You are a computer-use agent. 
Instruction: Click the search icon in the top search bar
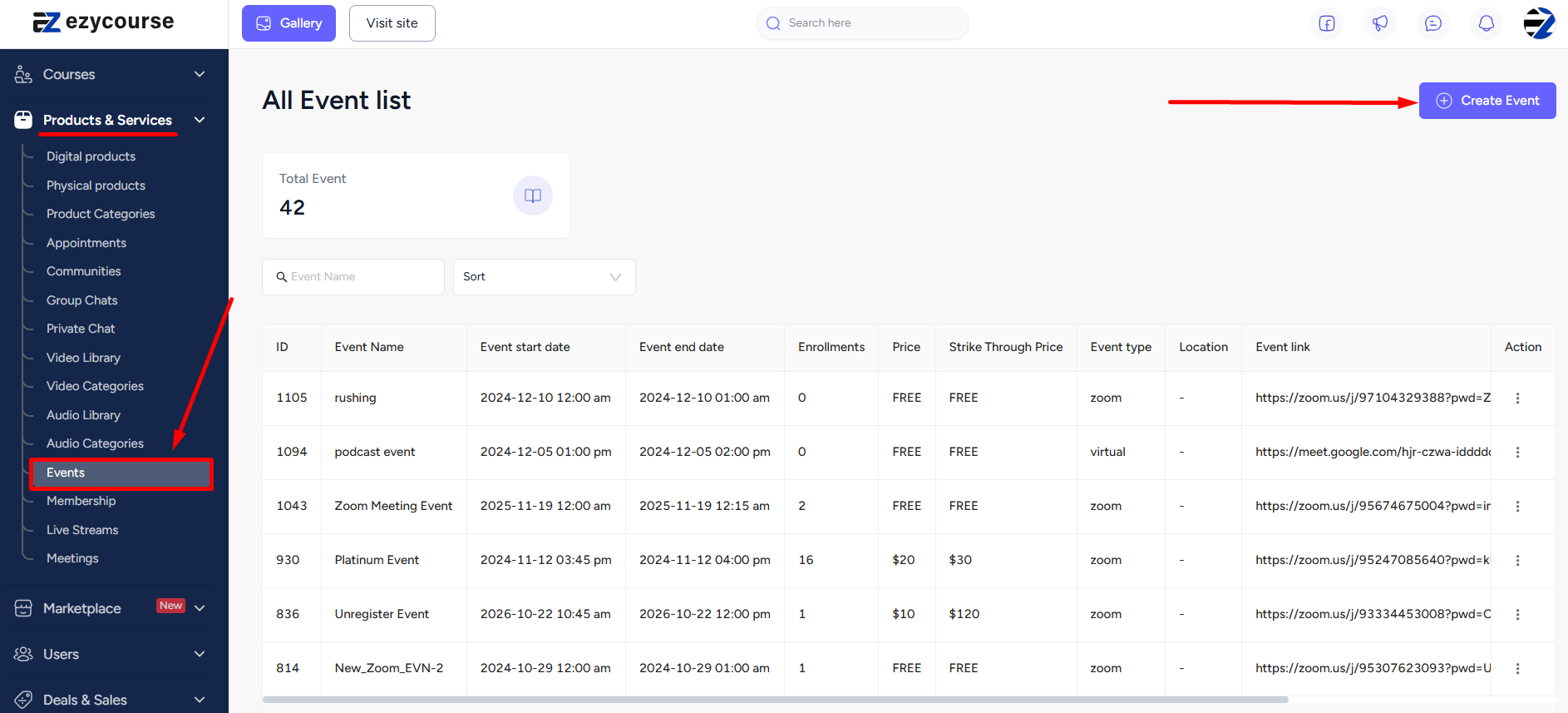(773, 23)
